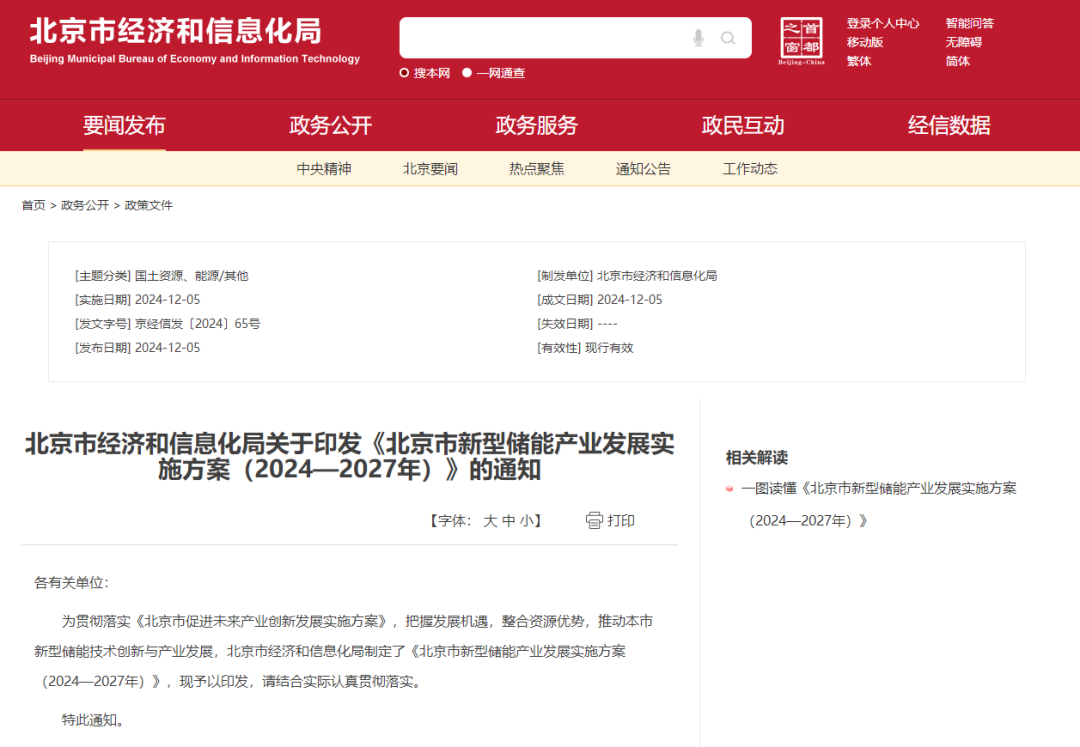The height and width of the screenshot is (747, 1080).
Task: Set font size to 大
Action: [490, 521]
